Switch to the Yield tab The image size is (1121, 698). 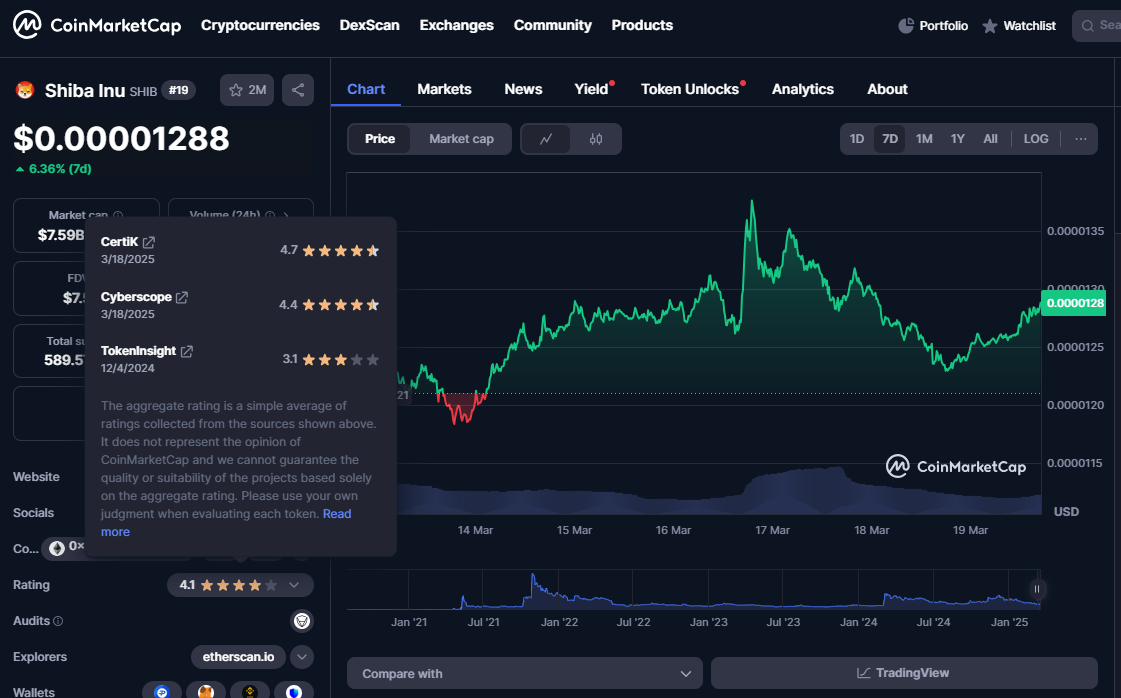[591, 89]
